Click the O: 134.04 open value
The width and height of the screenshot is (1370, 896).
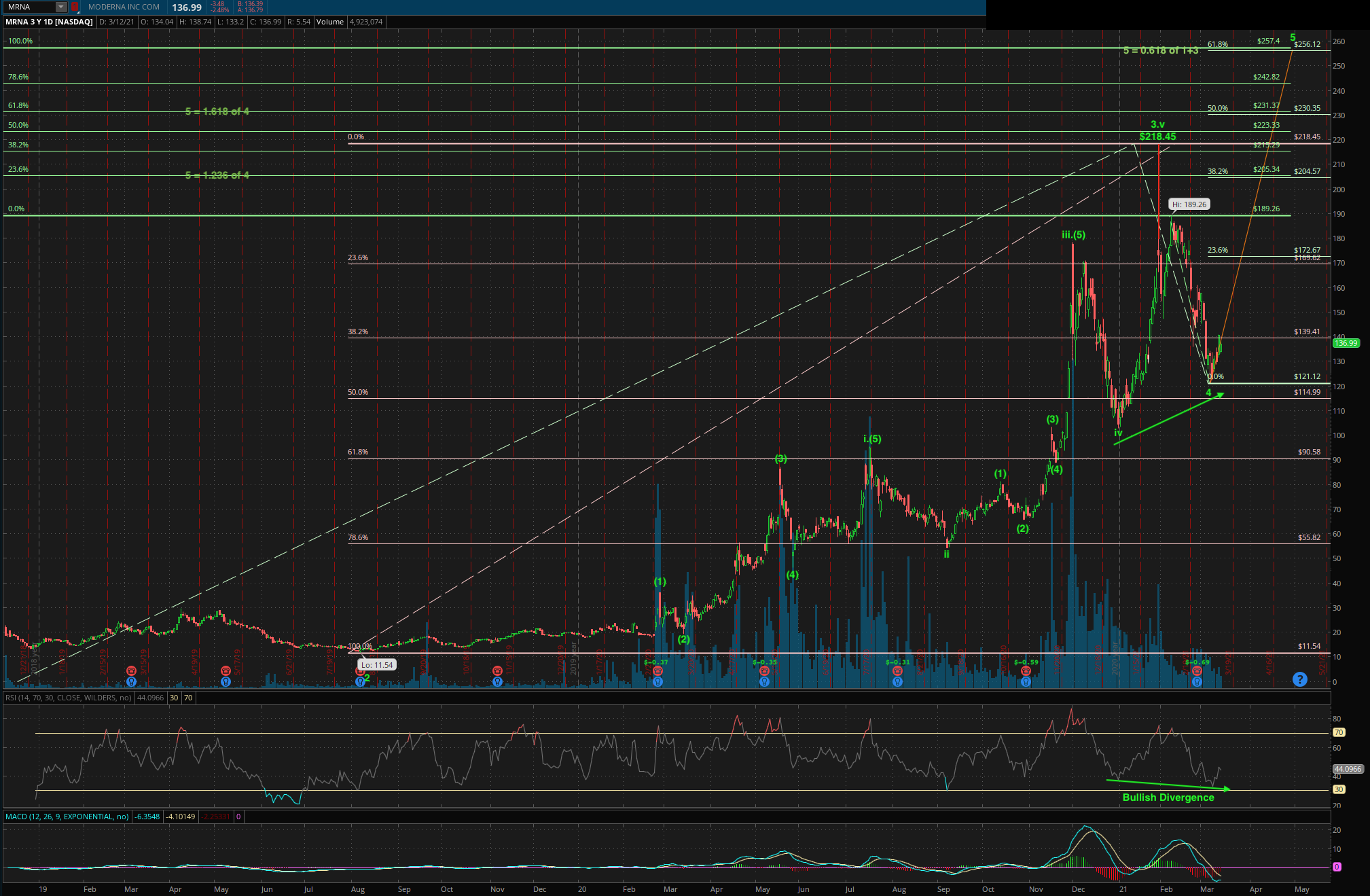pyautogui.click(x=157, y=22)
